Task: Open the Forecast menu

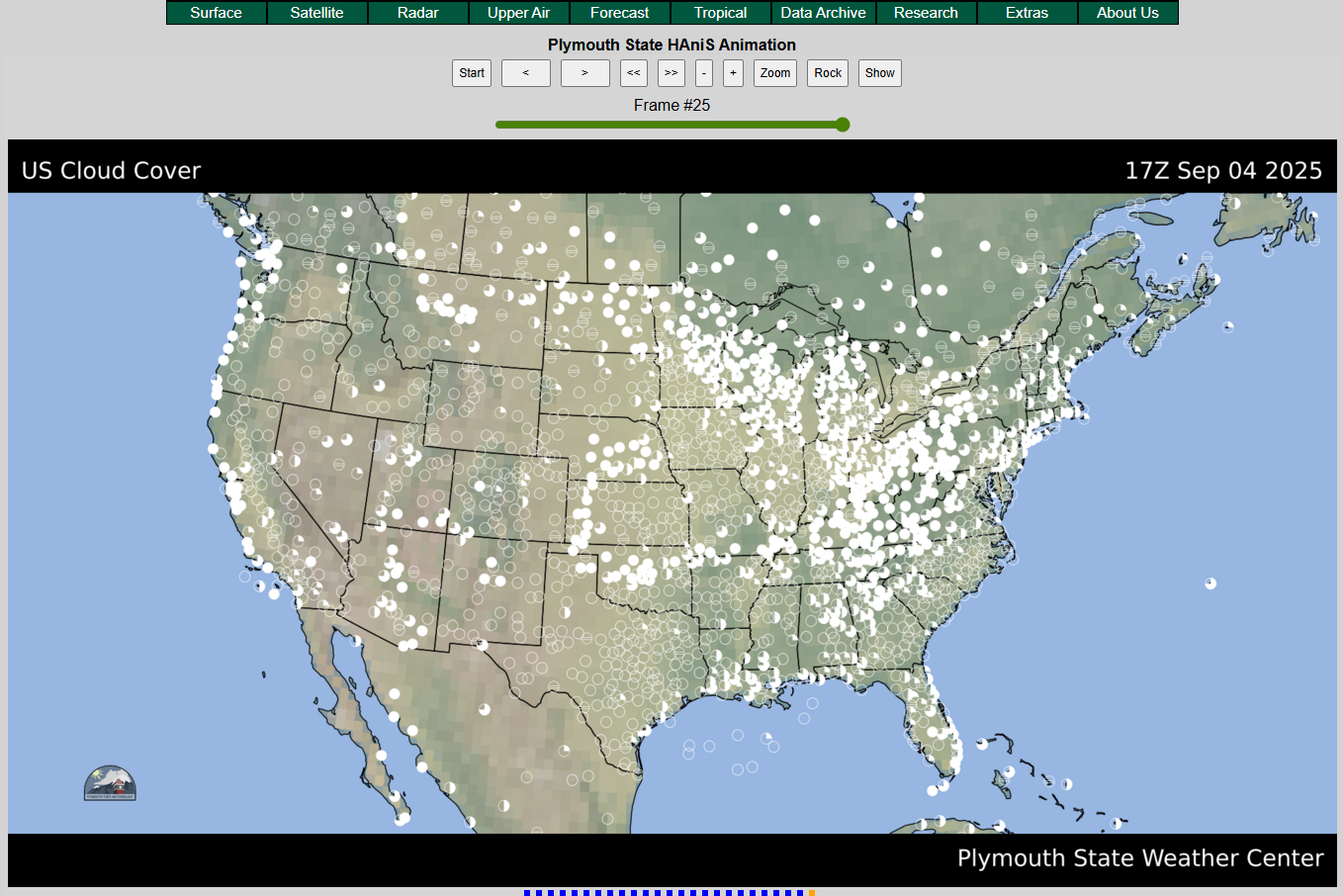Action: point(619,13)
